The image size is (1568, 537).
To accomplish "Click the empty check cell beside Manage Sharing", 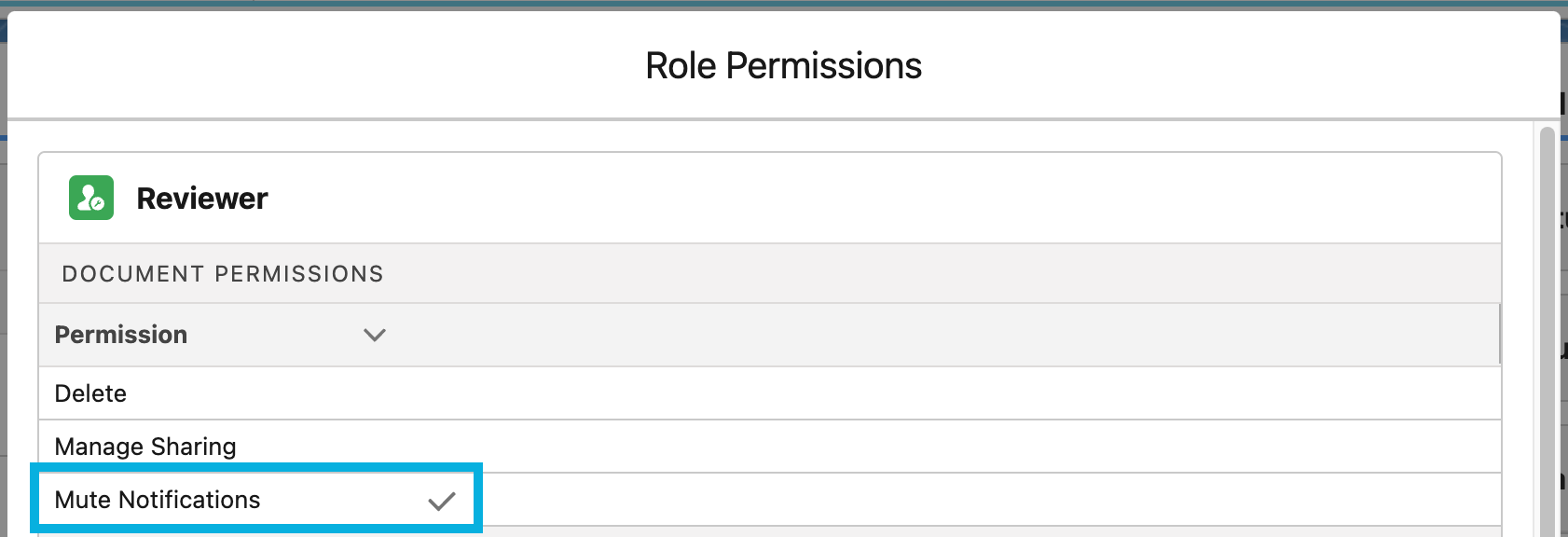I will [x=441, y=447].
